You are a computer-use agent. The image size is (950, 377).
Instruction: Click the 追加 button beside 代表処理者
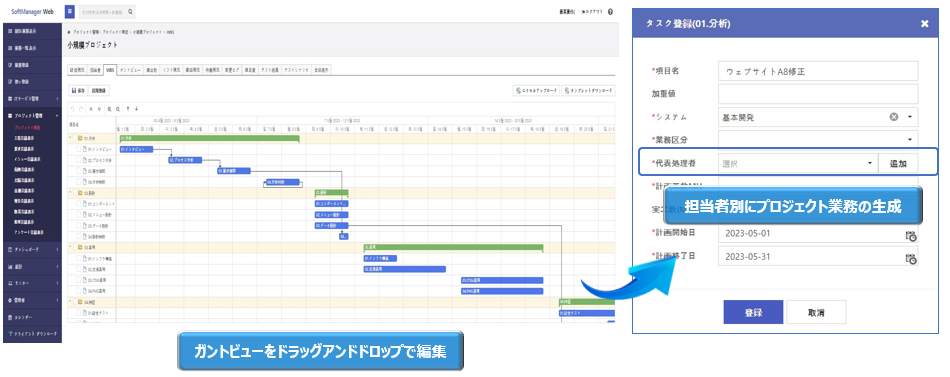tap(898, 164)
